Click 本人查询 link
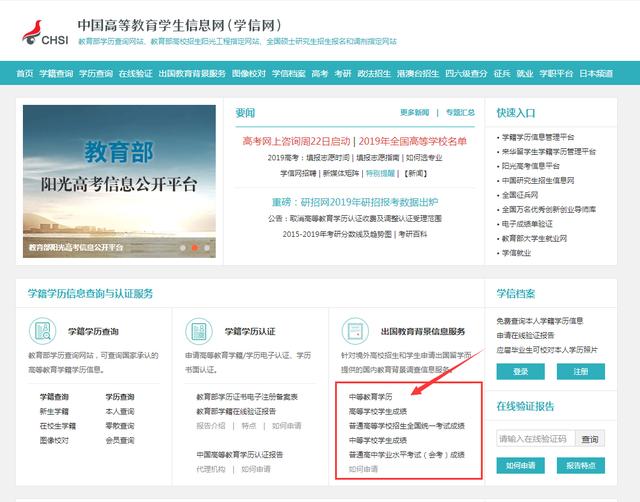The image size is (640, 502). click(120, 411)
